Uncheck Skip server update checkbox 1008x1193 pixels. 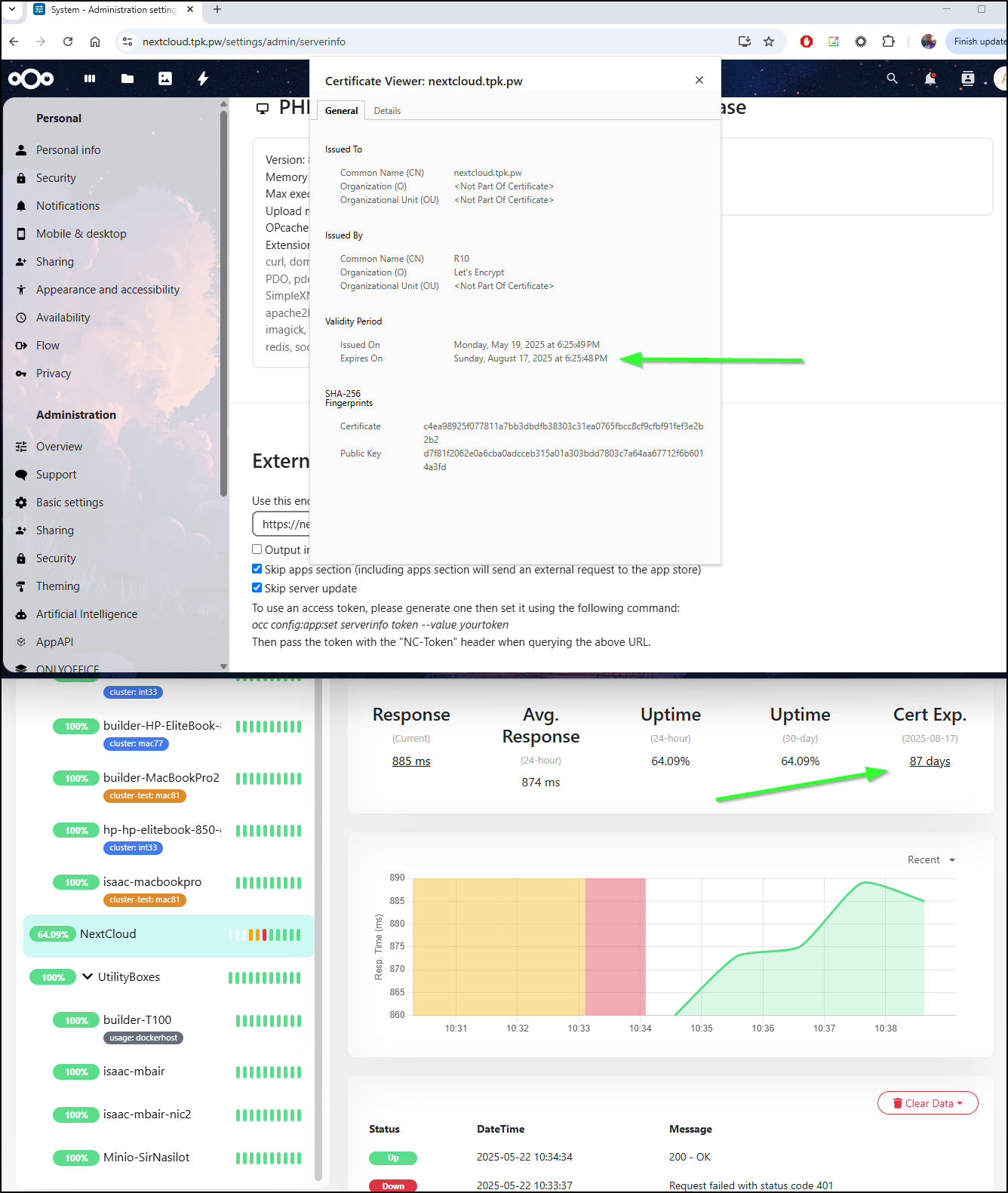click(x=257, y=588)
